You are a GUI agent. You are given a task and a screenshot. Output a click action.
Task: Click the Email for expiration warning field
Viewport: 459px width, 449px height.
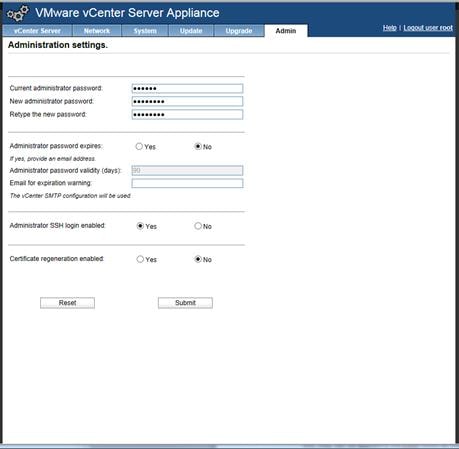click(x=187, y=183)
